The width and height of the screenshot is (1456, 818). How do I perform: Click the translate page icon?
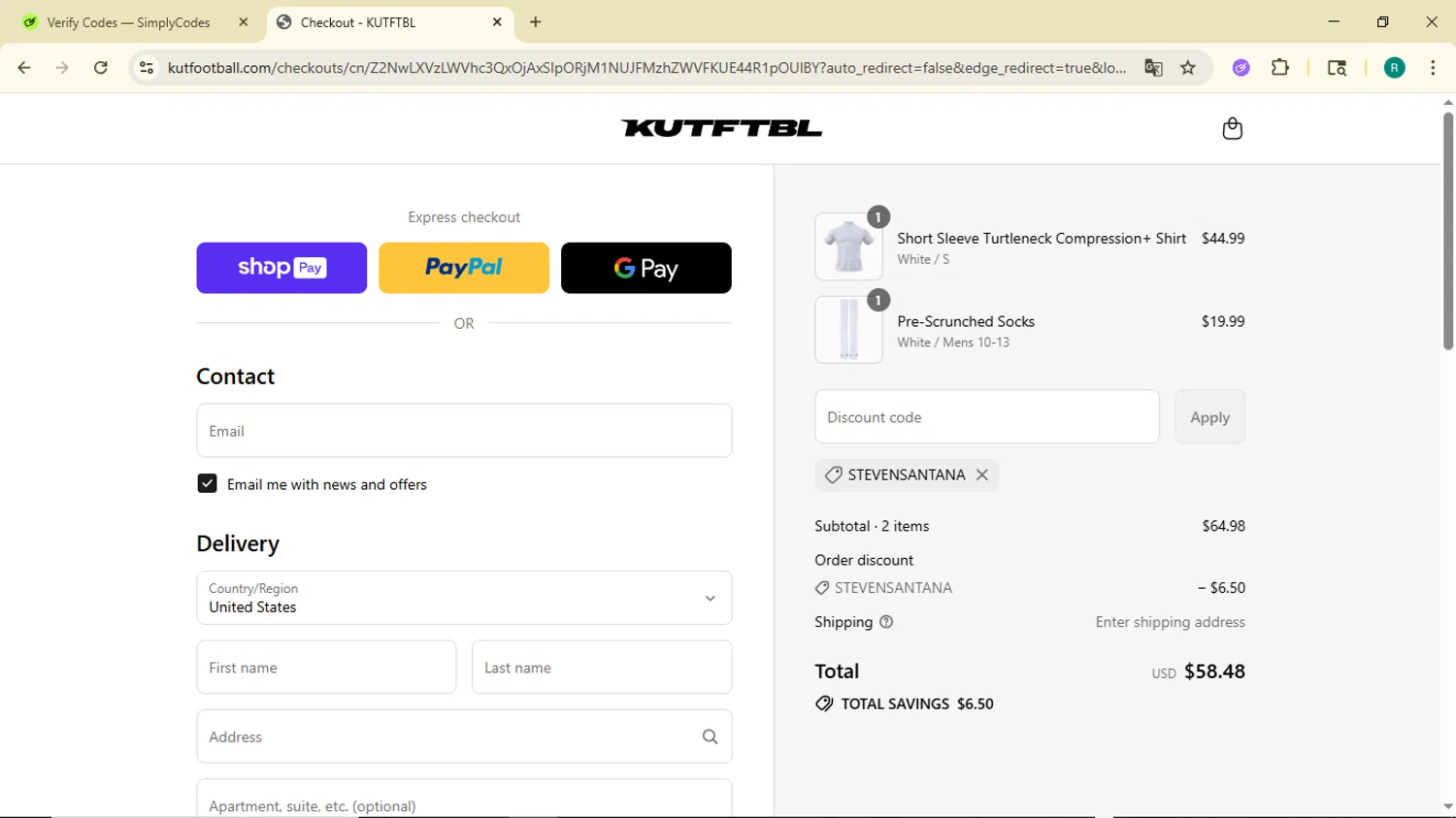coord(1153,68)
